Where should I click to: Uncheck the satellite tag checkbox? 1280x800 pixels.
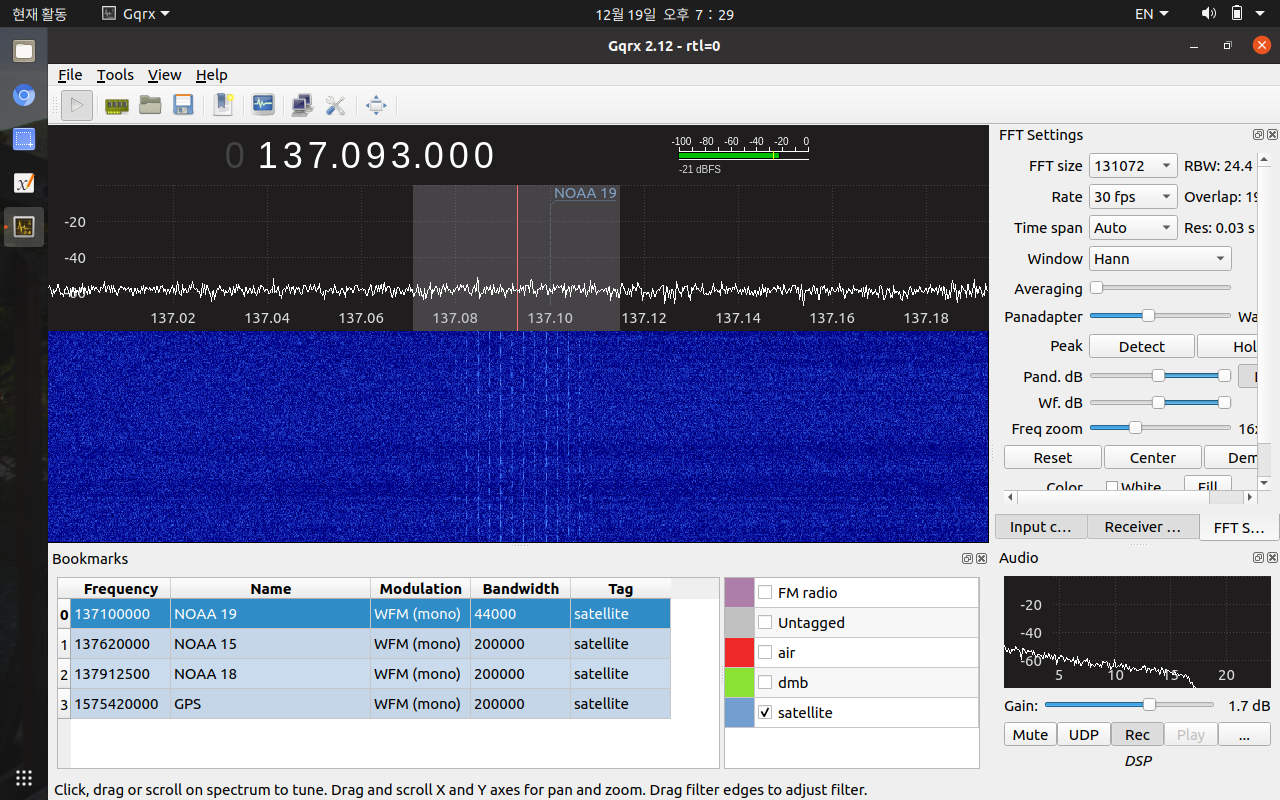[x=765, y=712]
